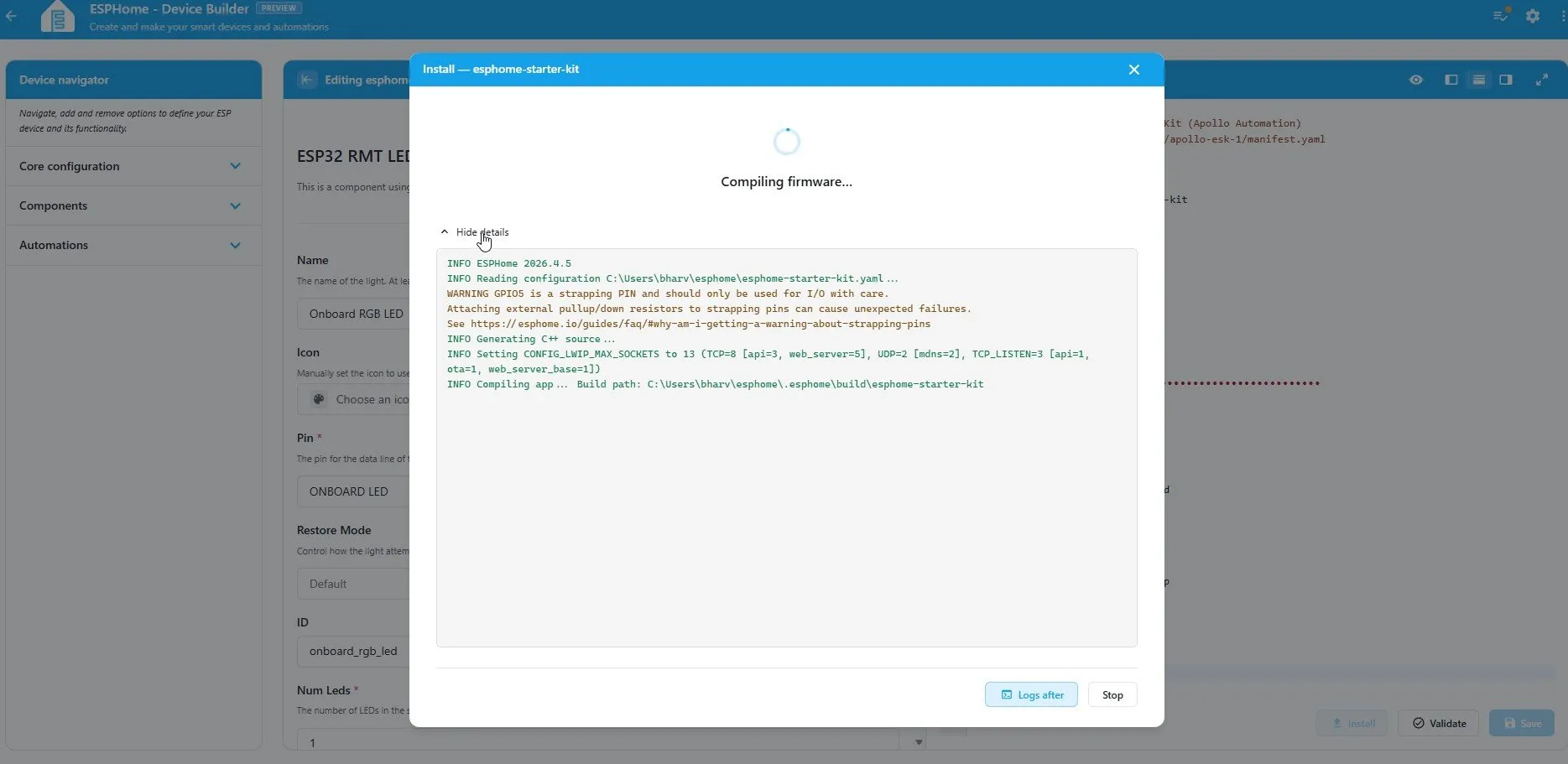Click the Save button
This screenshot has width=1568, height=764.
(1522, 723)
